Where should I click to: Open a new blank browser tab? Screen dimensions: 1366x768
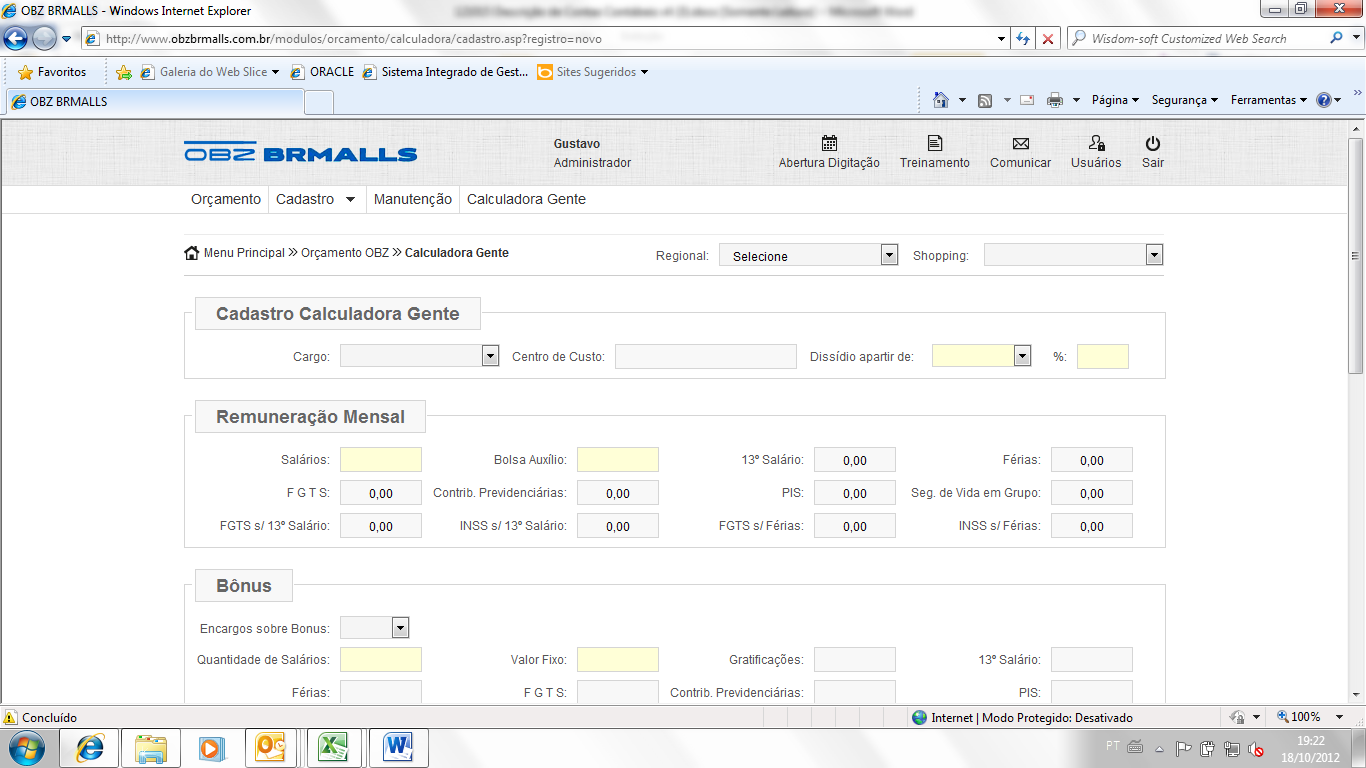point(319,102)
